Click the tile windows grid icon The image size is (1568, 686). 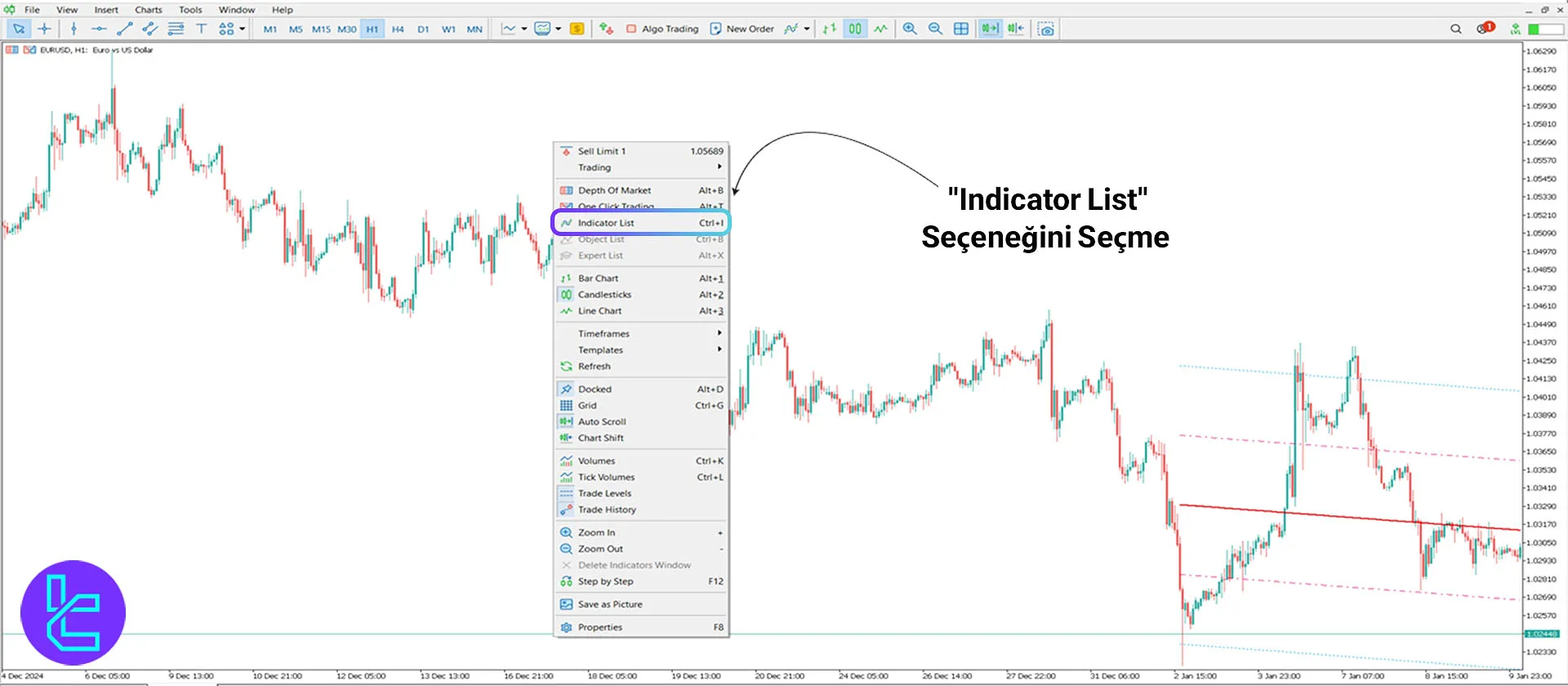coord(961,29)
